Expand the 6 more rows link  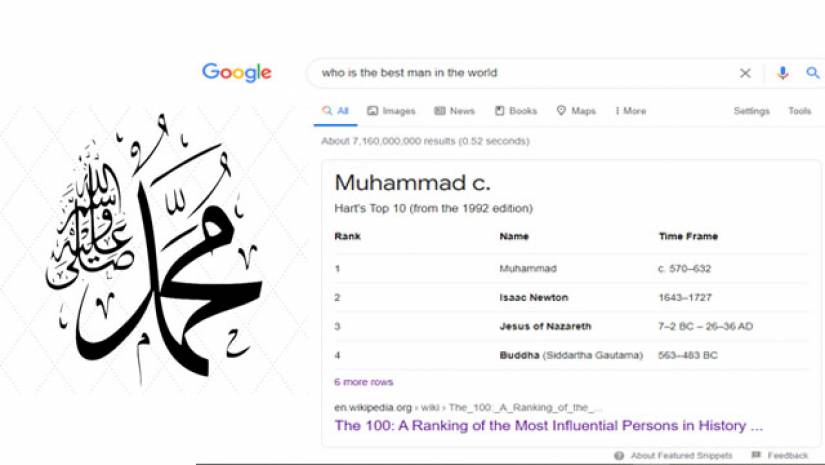pos(364,382)
